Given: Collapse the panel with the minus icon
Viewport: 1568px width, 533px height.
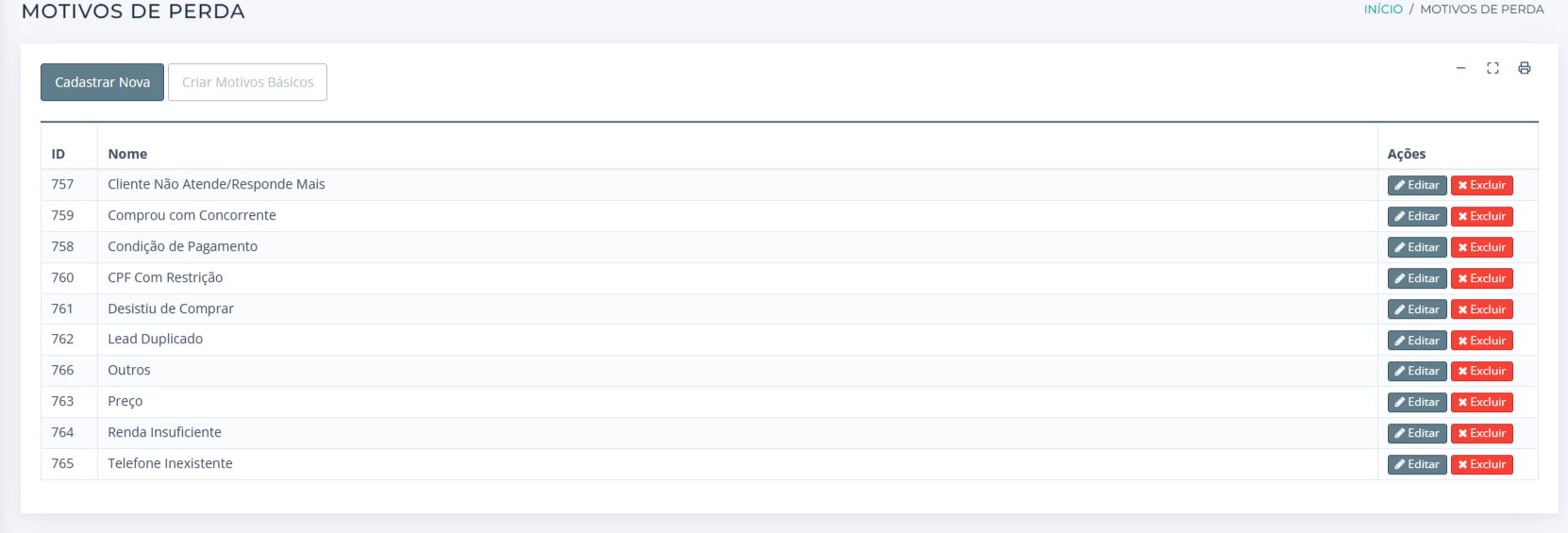Looking at the screenshot, I should click(1460, 68).
